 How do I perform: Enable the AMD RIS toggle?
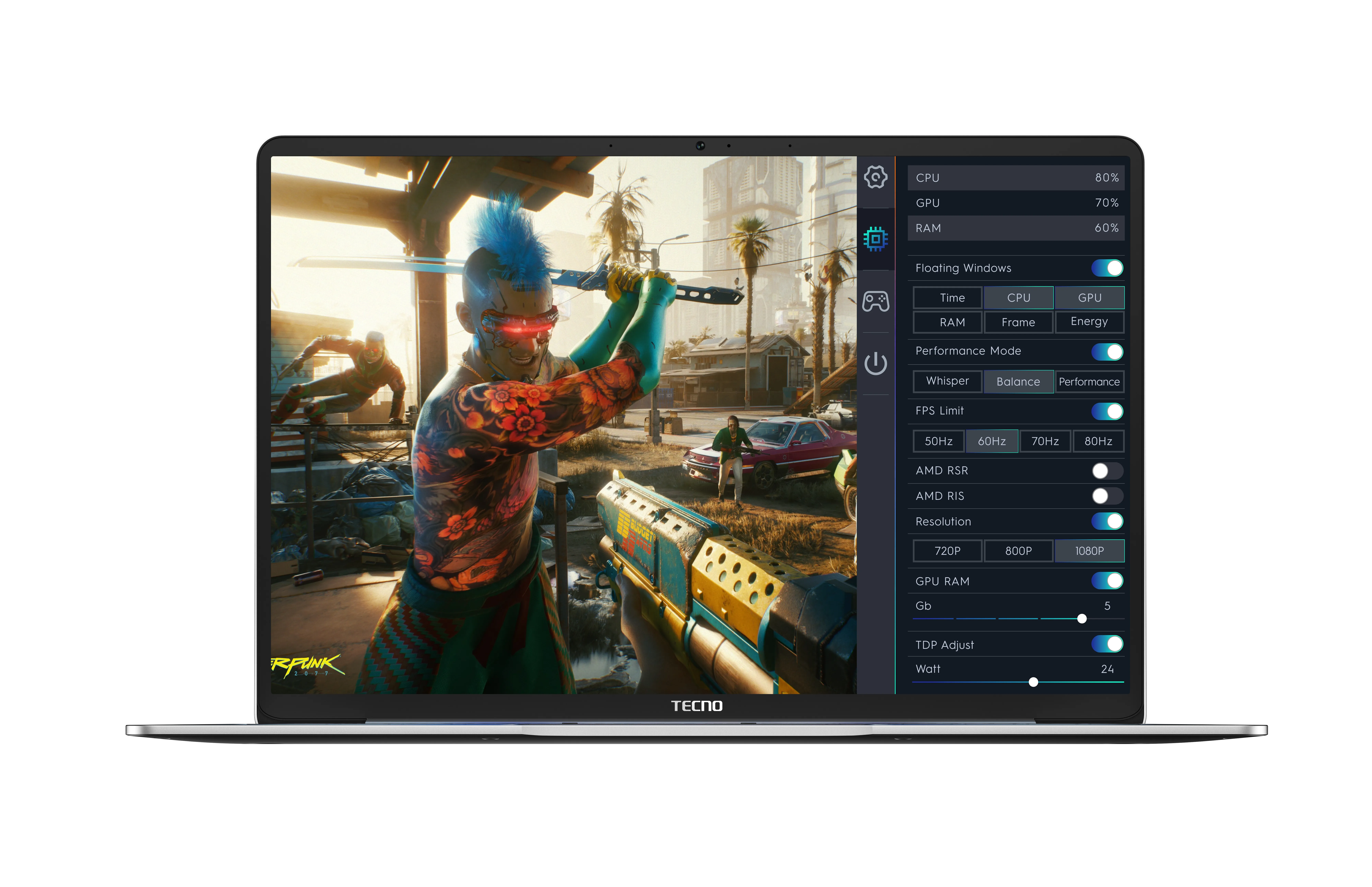(x=1107, y=496)
